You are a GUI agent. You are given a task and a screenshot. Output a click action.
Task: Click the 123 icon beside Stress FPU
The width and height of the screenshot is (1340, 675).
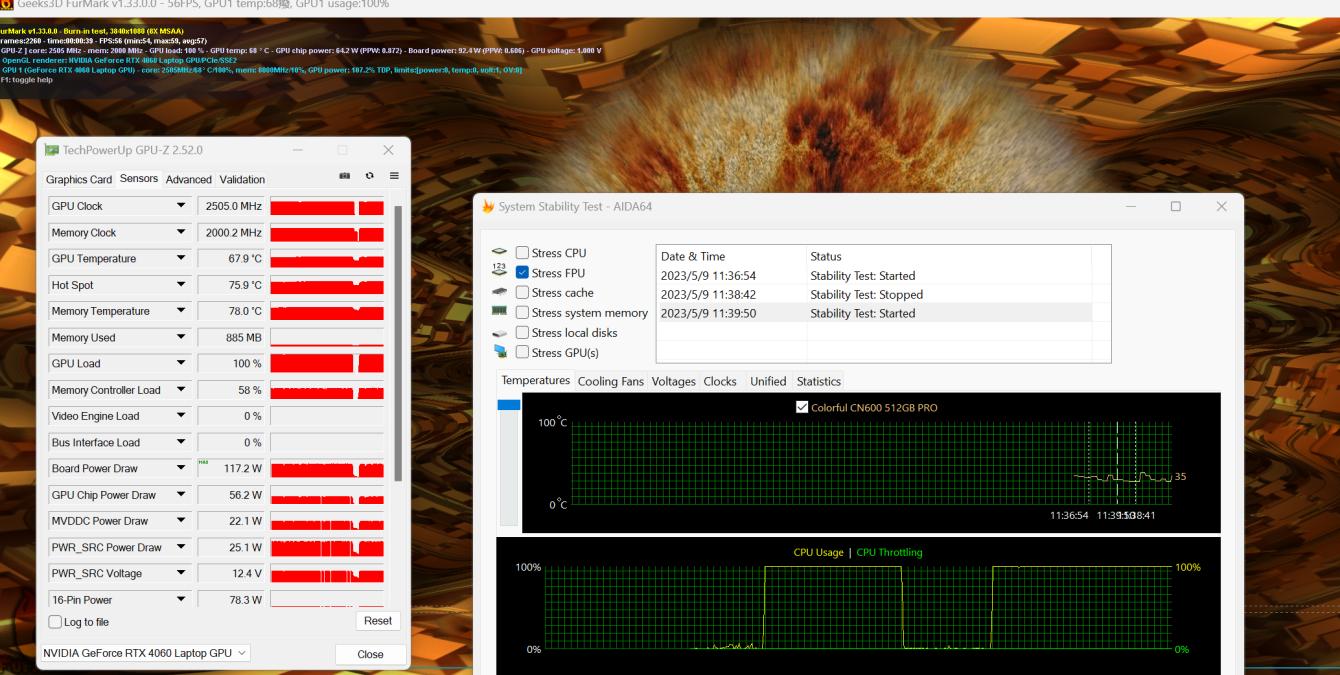(x=500, y=272)
